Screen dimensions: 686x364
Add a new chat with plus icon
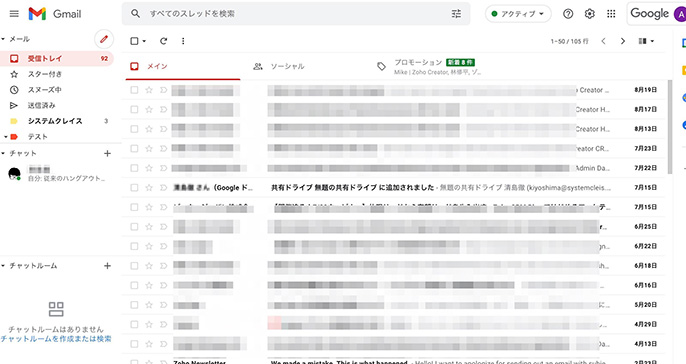tap(107, 154)
